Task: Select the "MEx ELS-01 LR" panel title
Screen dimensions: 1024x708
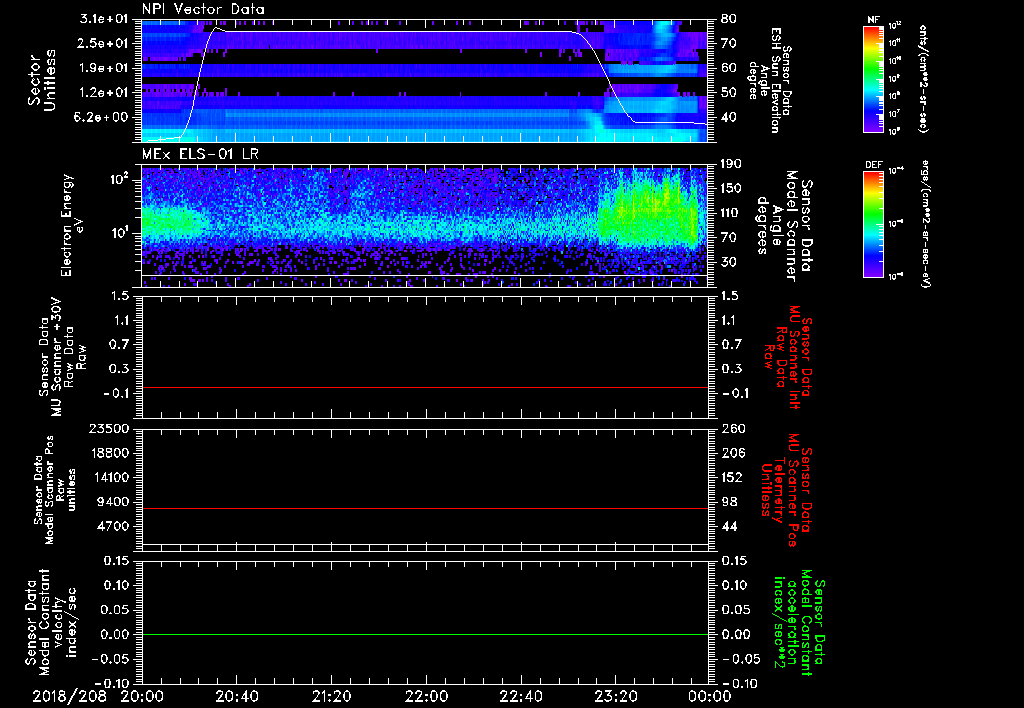Action: coord(199,155)
